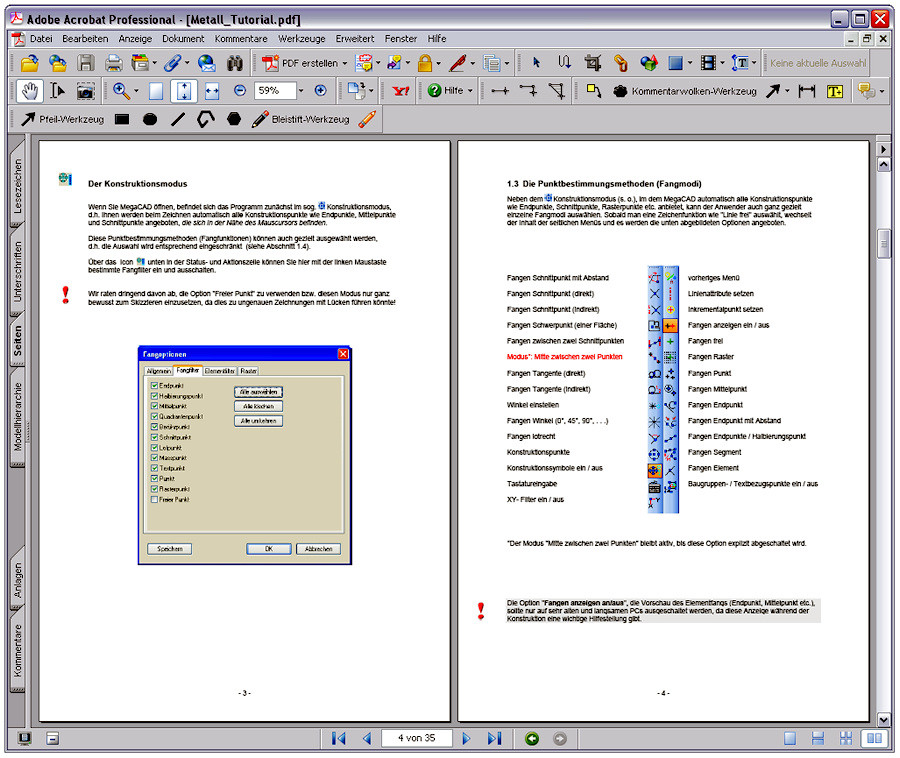Screen dimensions: 900x758
Task: Open the Anzeige menu
Action: pos(135,39)
